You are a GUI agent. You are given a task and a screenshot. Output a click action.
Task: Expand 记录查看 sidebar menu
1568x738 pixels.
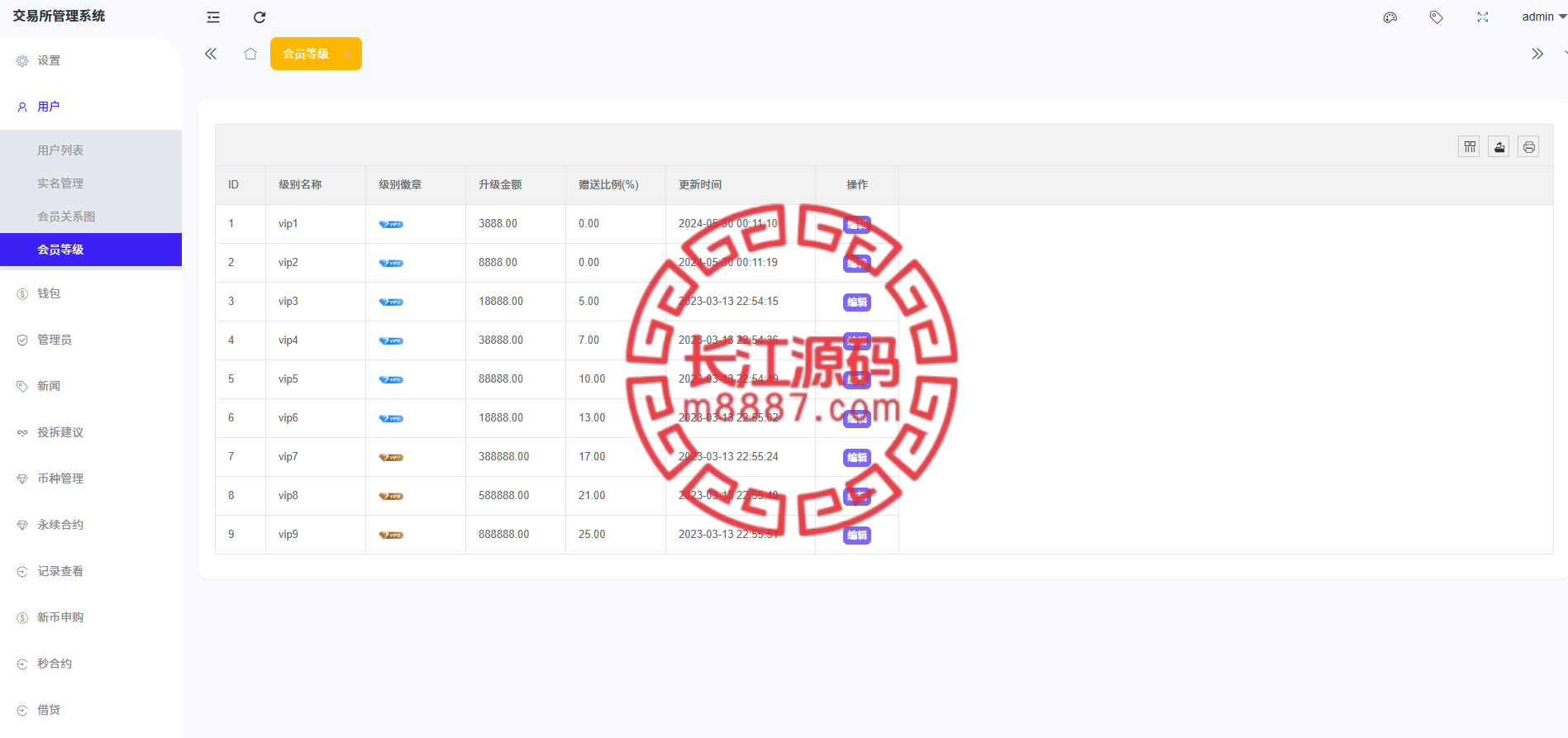tap(91, 571)
